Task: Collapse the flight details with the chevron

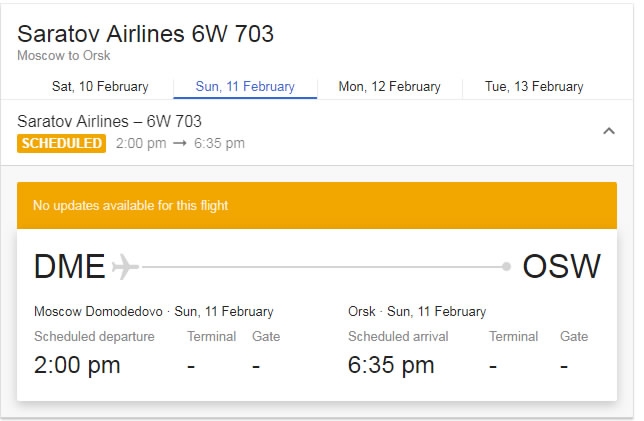Action: tap(609, 131)
